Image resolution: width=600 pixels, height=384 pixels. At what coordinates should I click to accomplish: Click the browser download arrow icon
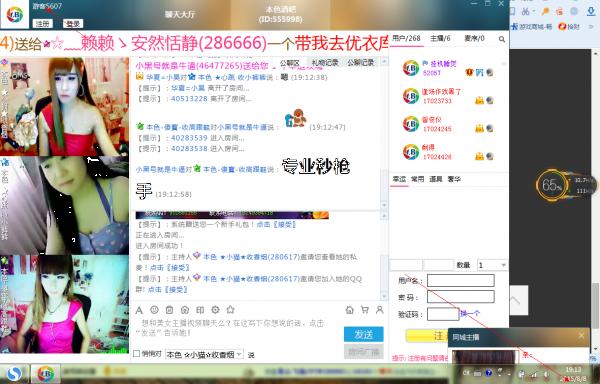[591, 11]
